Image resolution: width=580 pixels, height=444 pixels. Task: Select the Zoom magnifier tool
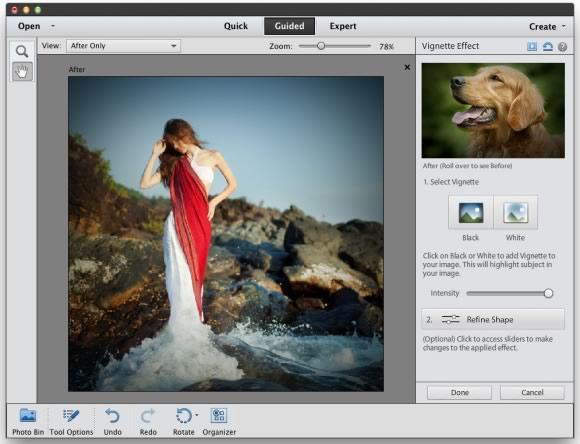[x=22, y=51]
